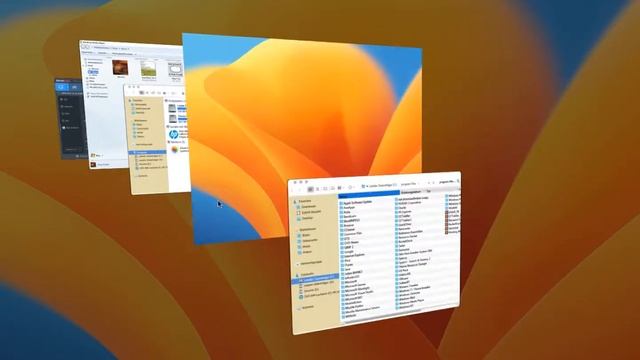
Task: Click the Firefox icon in middle Explorer window
Action: (x=175, y=150)
